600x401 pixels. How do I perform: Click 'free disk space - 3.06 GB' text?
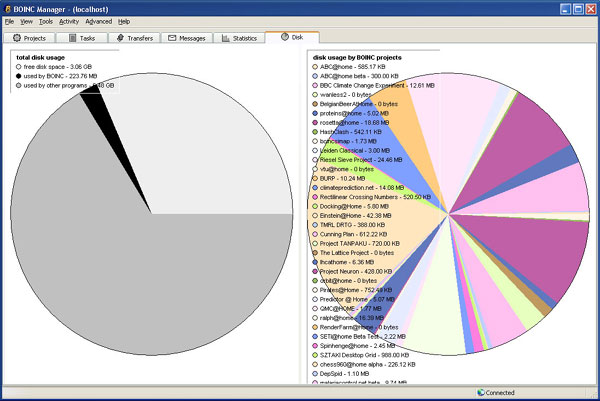(58, 67)
